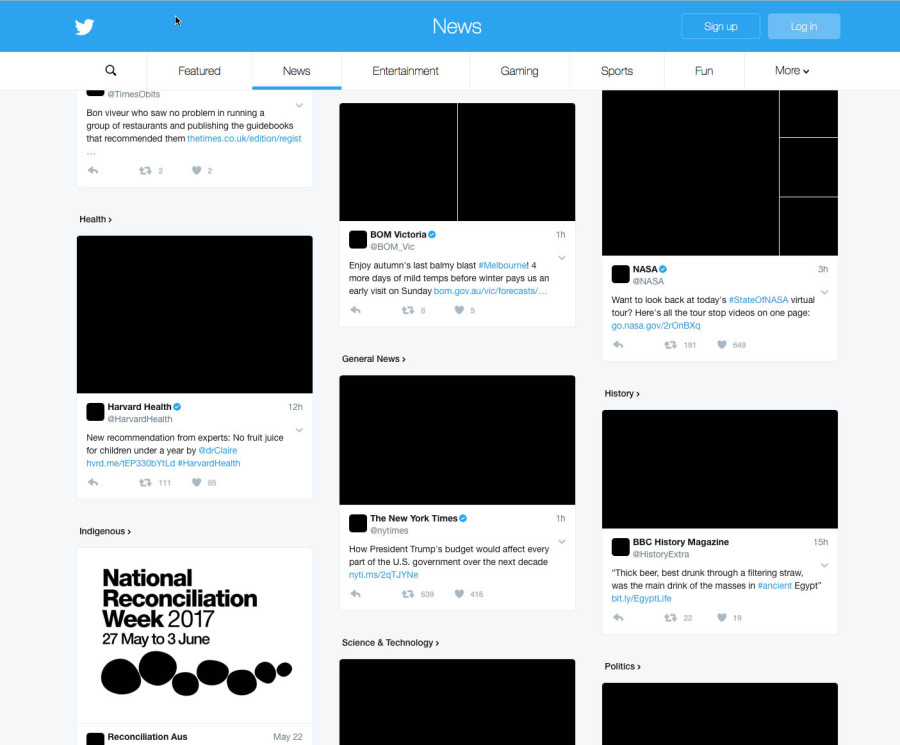Click the #StateOfNASA hashtag
This screenshot has height=745, width=900.
point(758,300)
